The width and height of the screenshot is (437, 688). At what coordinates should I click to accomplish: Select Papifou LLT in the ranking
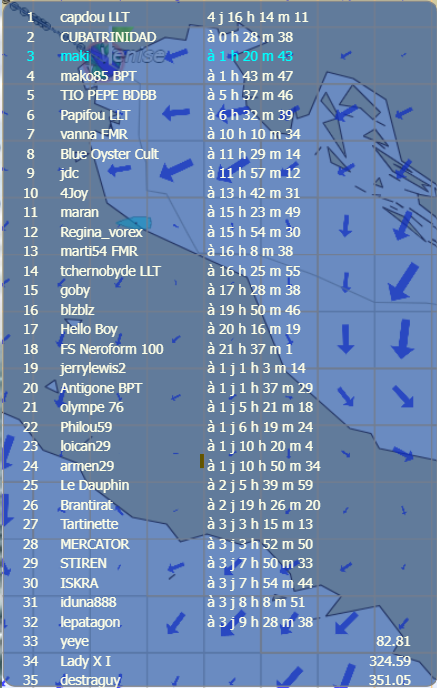(x=95, y=115)
